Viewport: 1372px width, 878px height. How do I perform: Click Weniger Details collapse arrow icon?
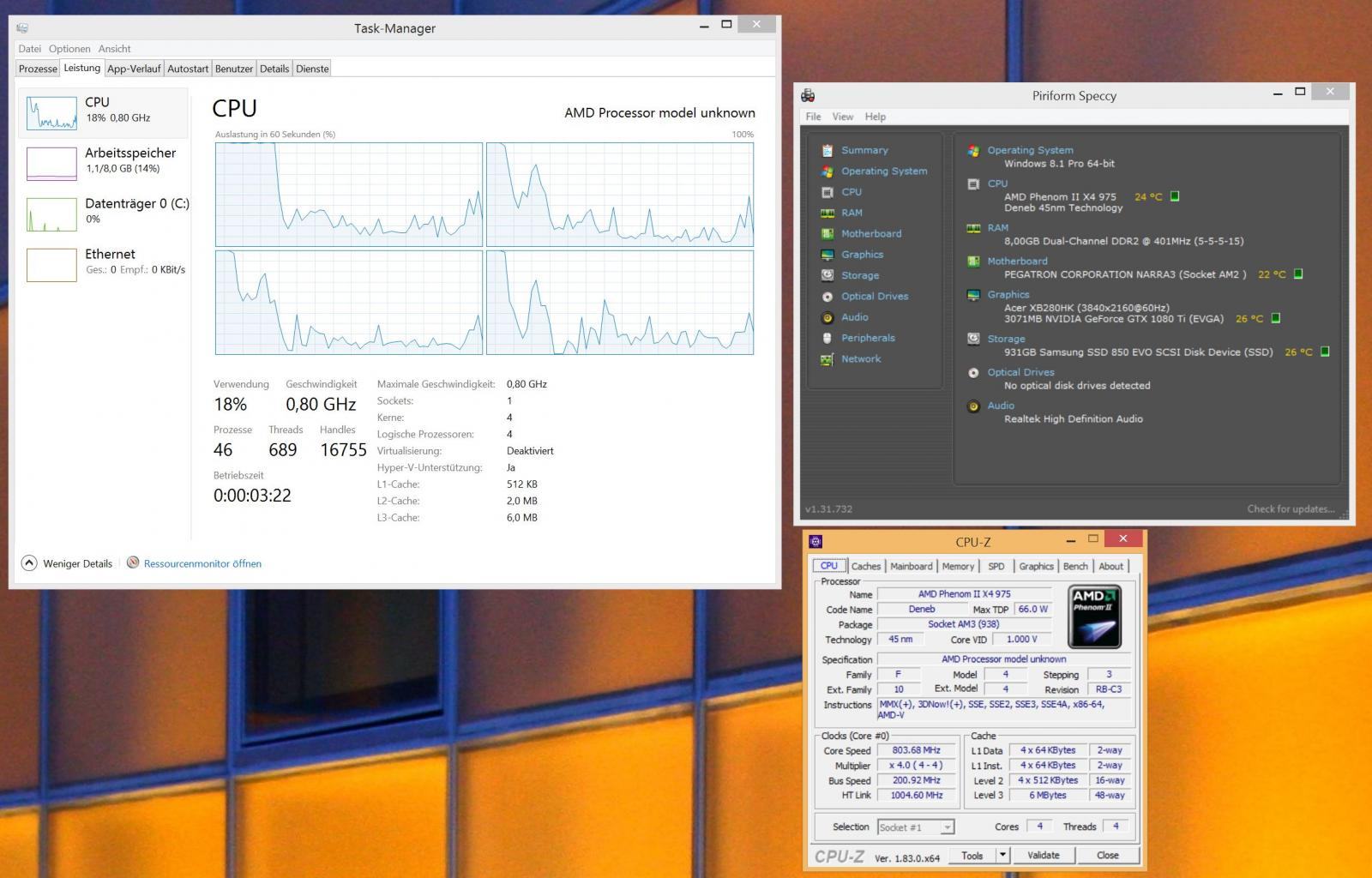(29, 563)
